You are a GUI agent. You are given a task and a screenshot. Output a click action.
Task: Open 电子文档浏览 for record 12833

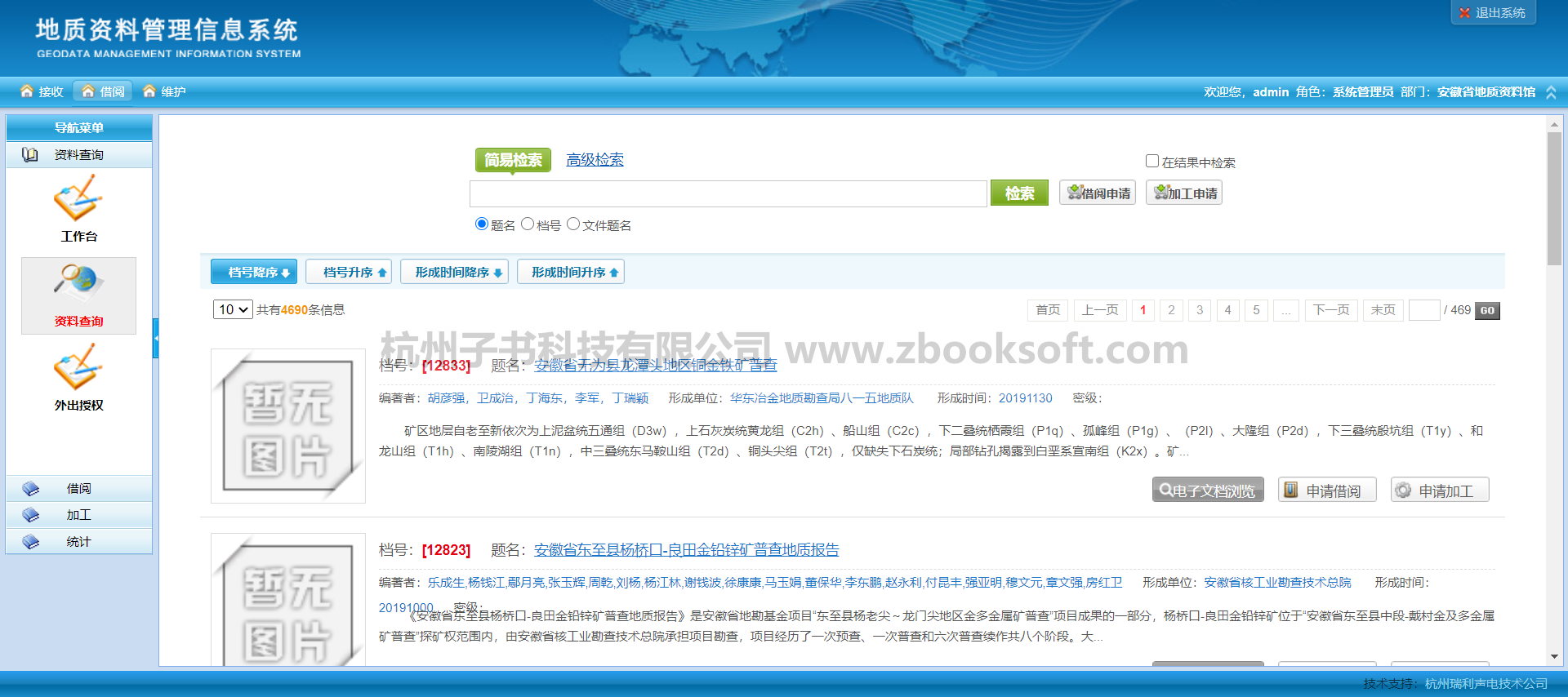(1208, 491)
